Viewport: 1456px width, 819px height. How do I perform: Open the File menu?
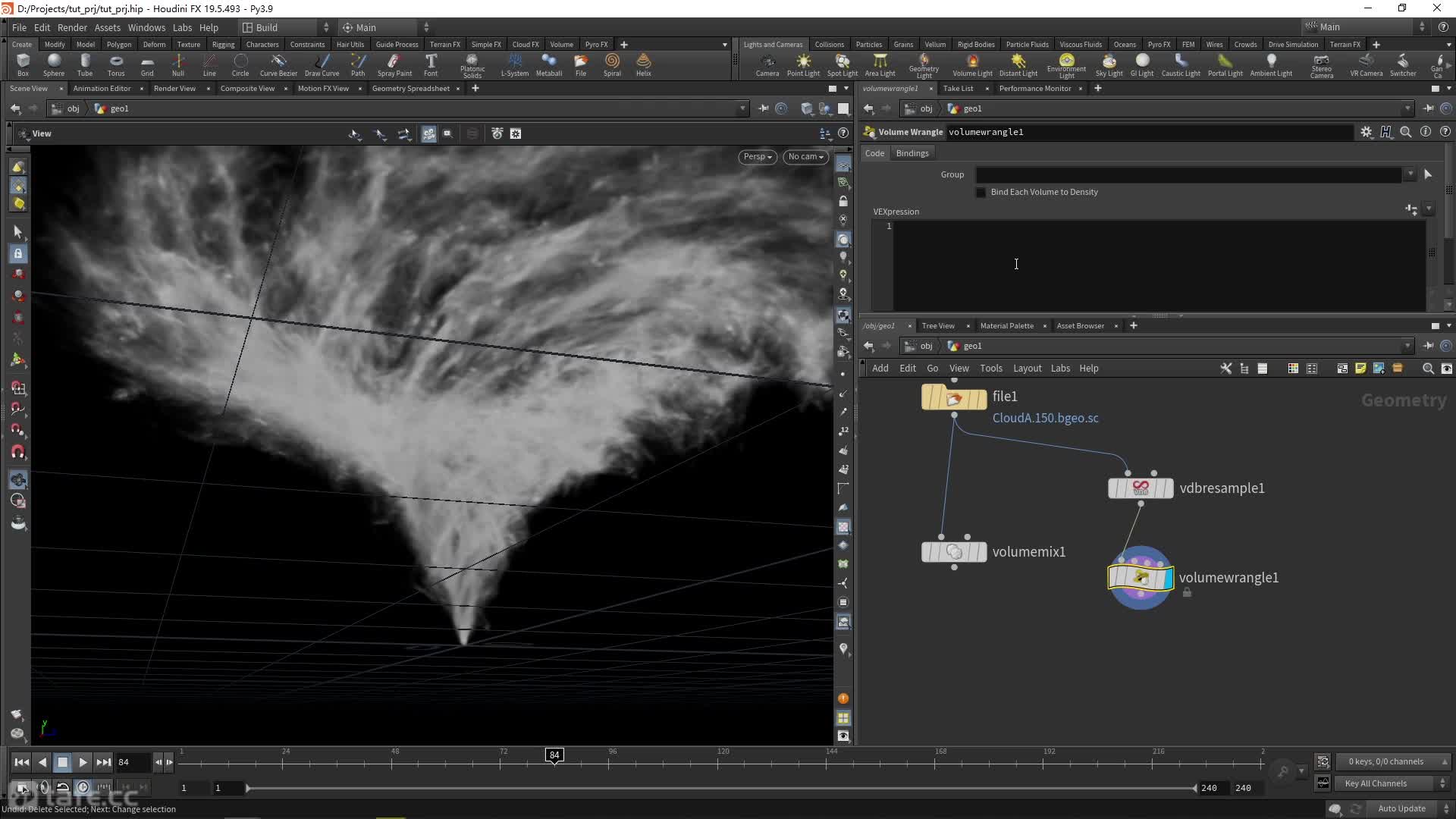(19, 27)
